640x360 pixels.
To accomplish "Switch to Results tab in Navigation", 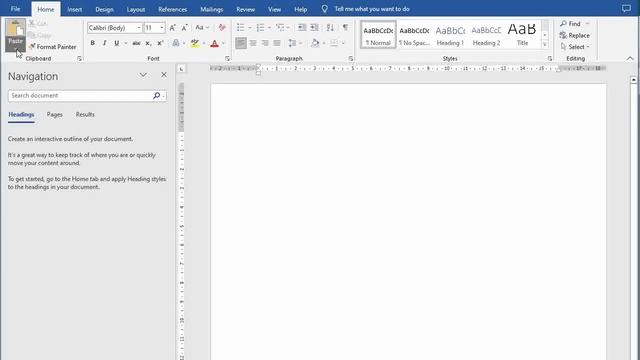I will pyautogui.click(x=85, y=115).
